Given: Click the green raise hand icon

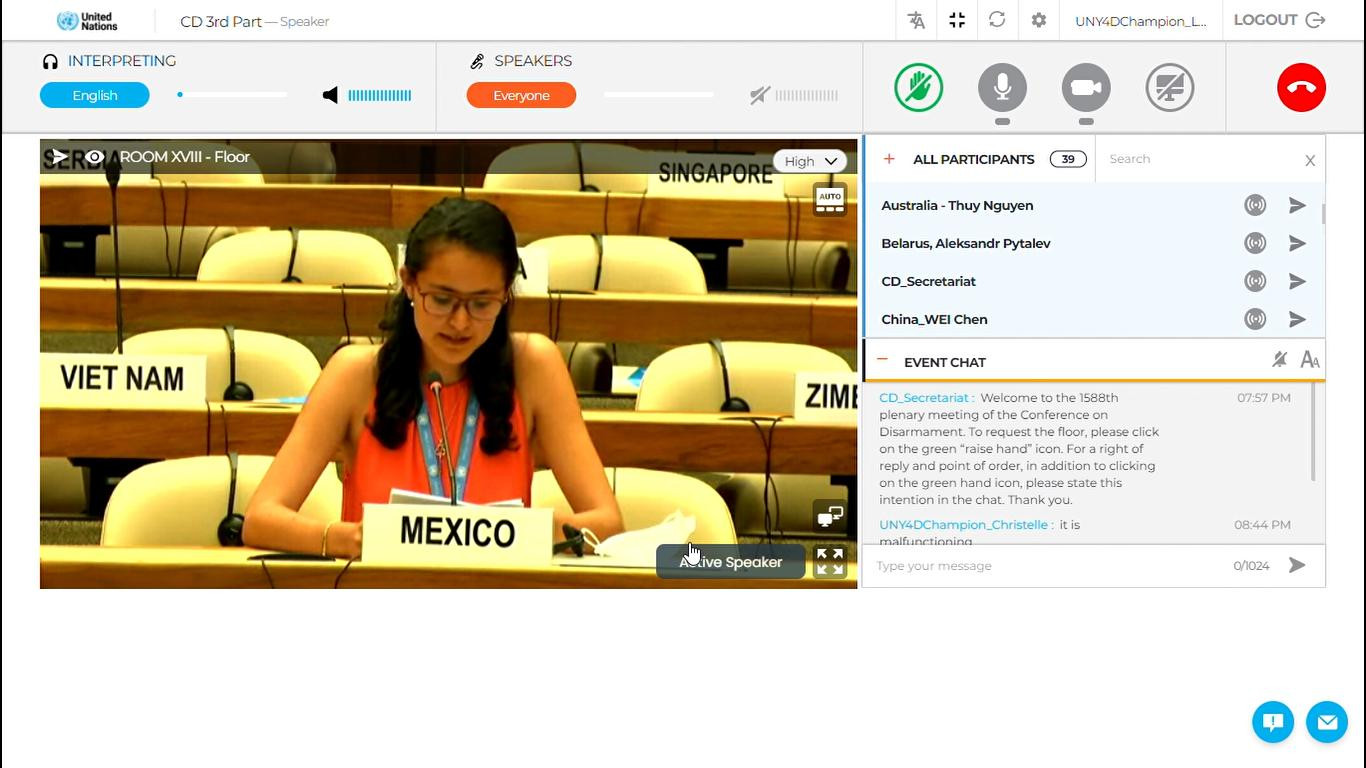Looking at the screenshot, I should pyautogui.click(x=918, y=87).
